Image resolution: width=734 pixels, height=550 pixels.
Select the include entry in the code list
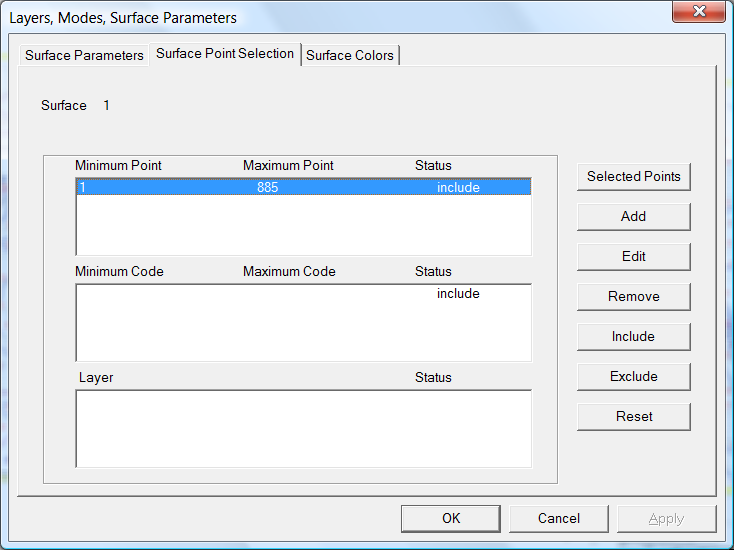point(458,293)
